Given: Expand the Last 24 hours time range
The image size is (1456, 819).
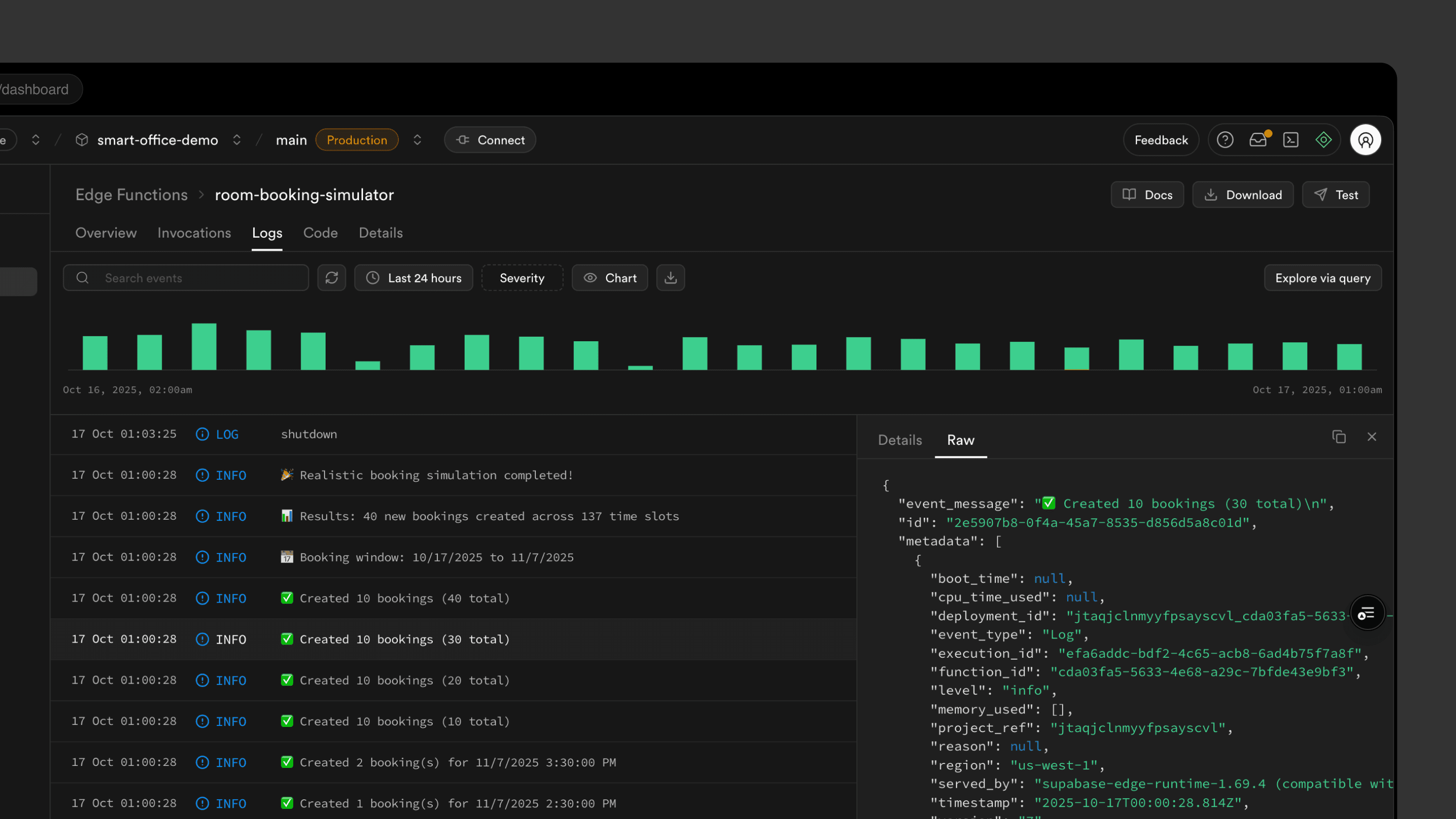Looking at the screenshot, I should pos(414,278).
